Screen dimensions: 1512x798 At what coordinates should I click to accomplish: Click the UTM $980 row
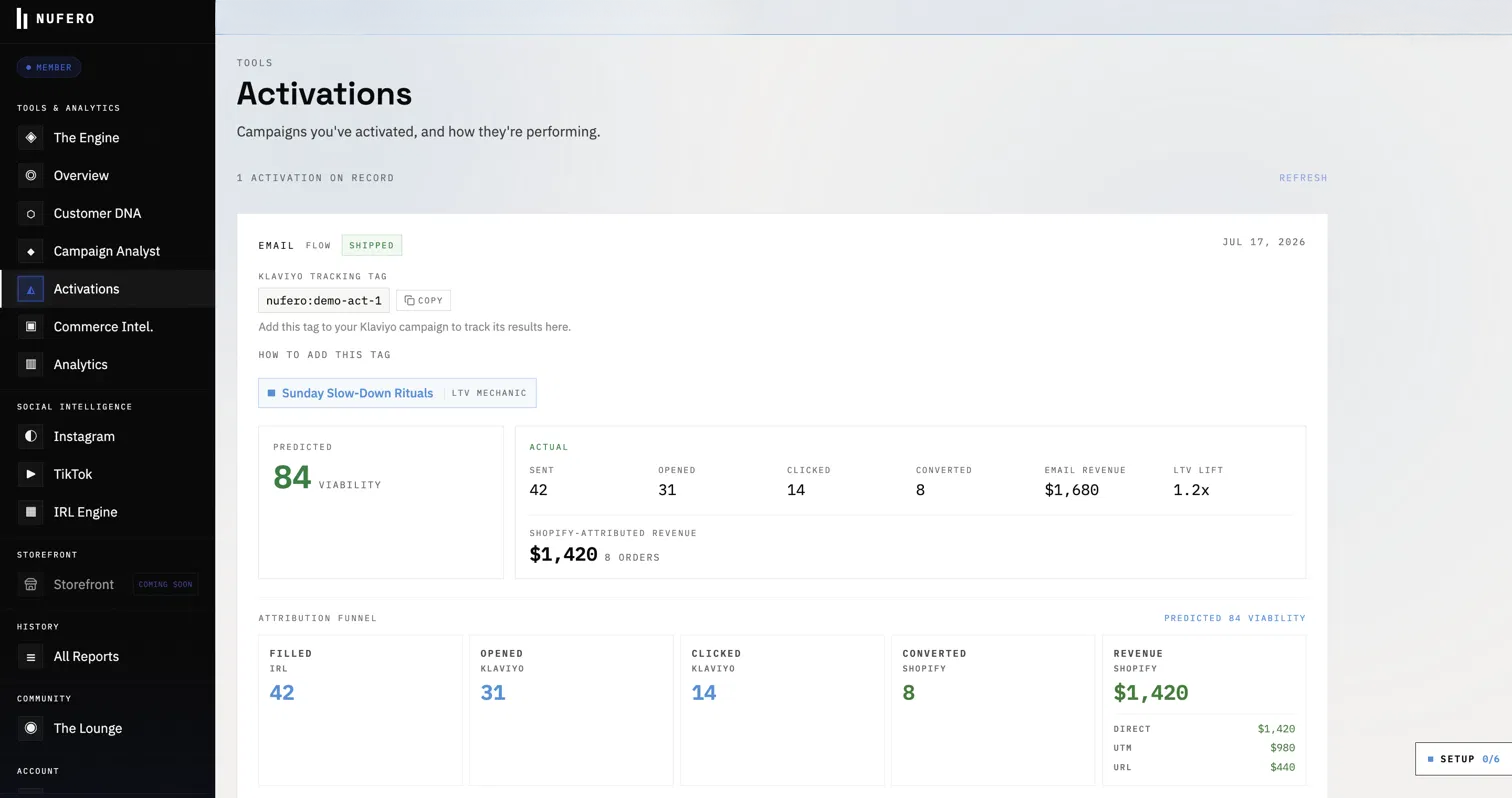pos(1204,748)
